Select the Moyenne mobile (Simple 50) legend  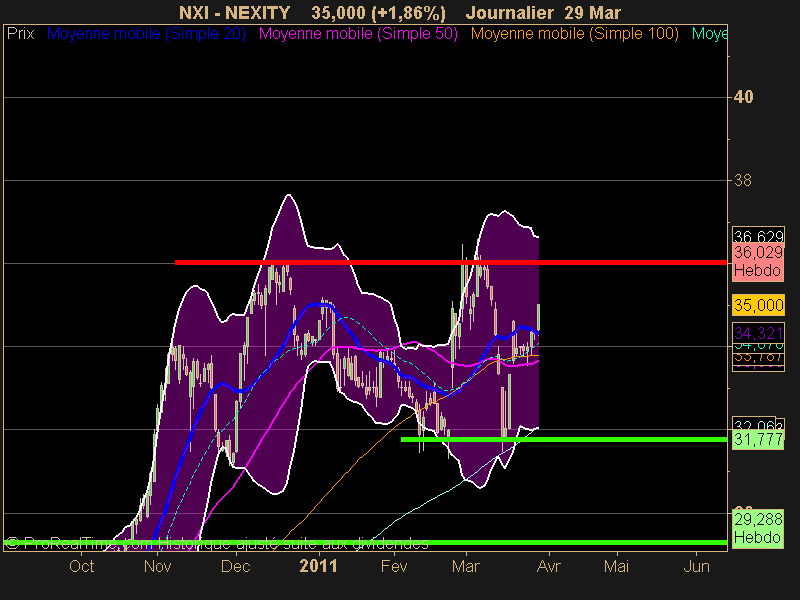click(x=358, y=34)
